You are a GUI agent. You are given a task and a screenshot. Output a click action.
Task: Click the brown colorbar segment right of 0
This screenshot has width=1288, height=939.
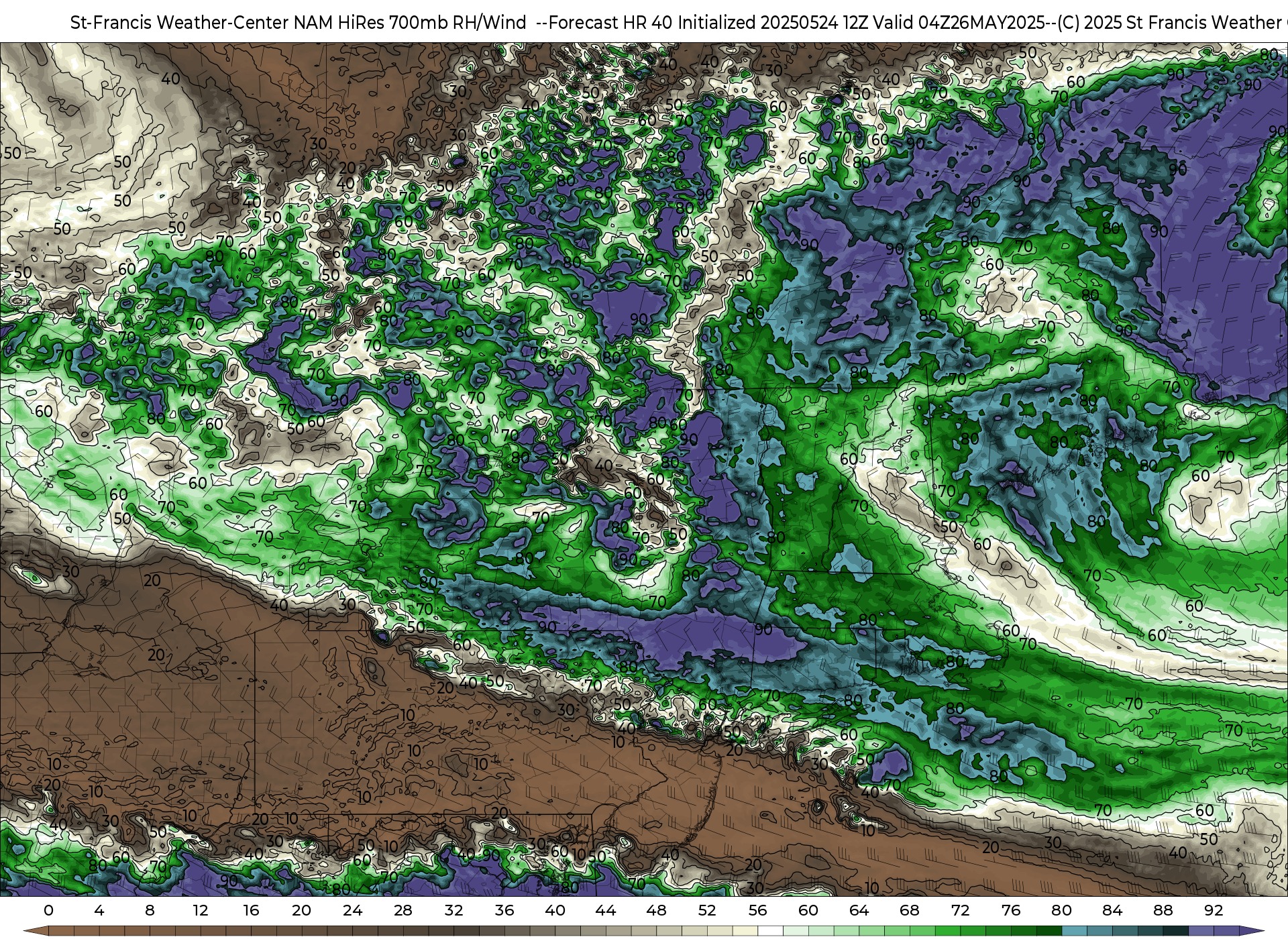[x=61, y=931]
